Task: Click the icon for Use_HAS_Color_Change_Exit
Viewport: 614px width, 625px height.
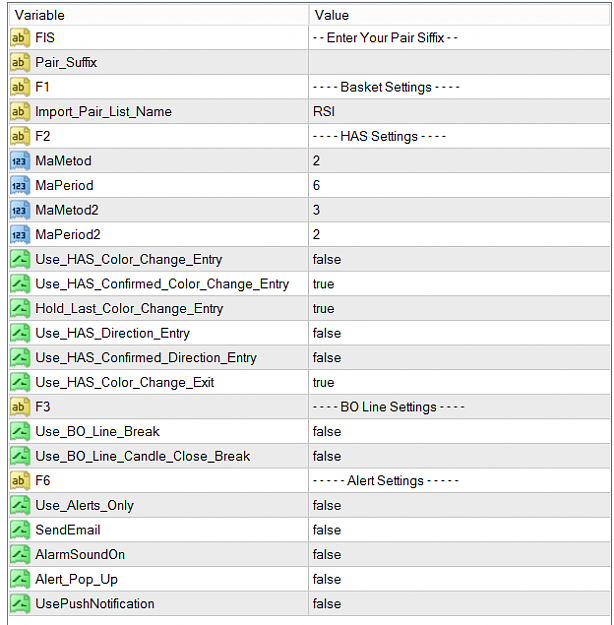Action: point(20,382)
